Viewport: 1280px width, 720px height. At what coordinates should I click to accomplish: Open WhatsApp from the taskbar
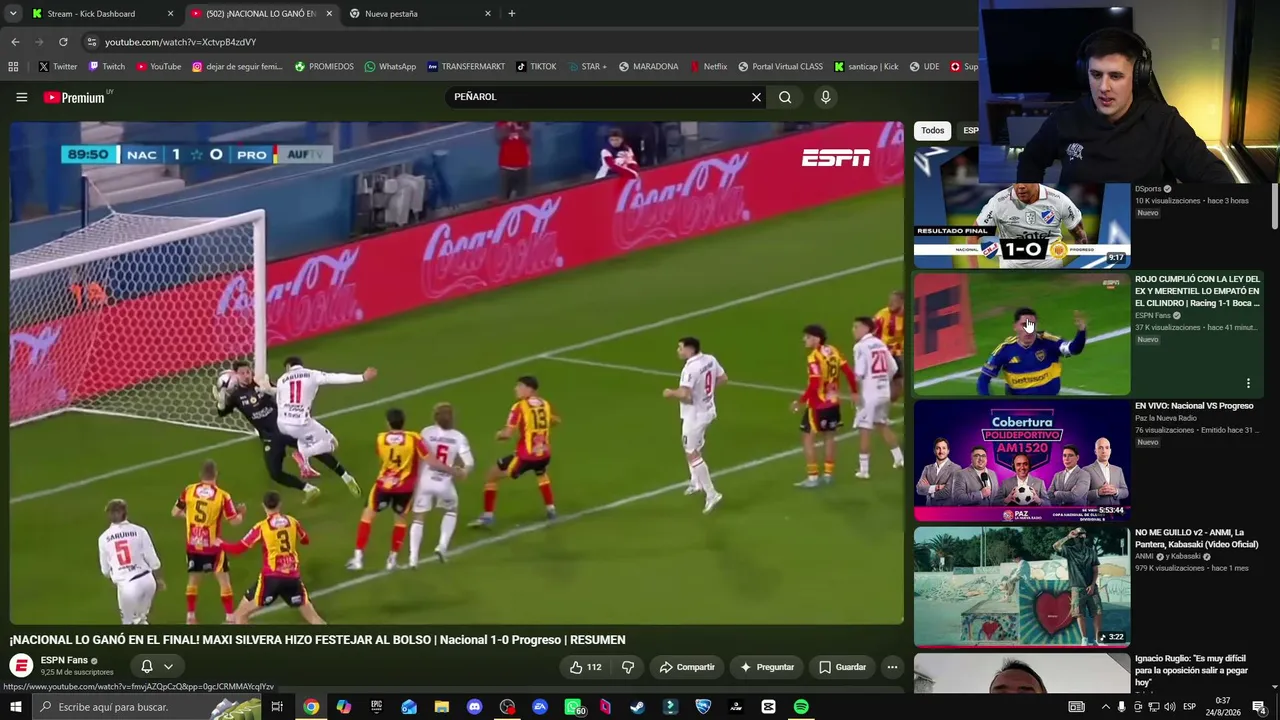572,707
